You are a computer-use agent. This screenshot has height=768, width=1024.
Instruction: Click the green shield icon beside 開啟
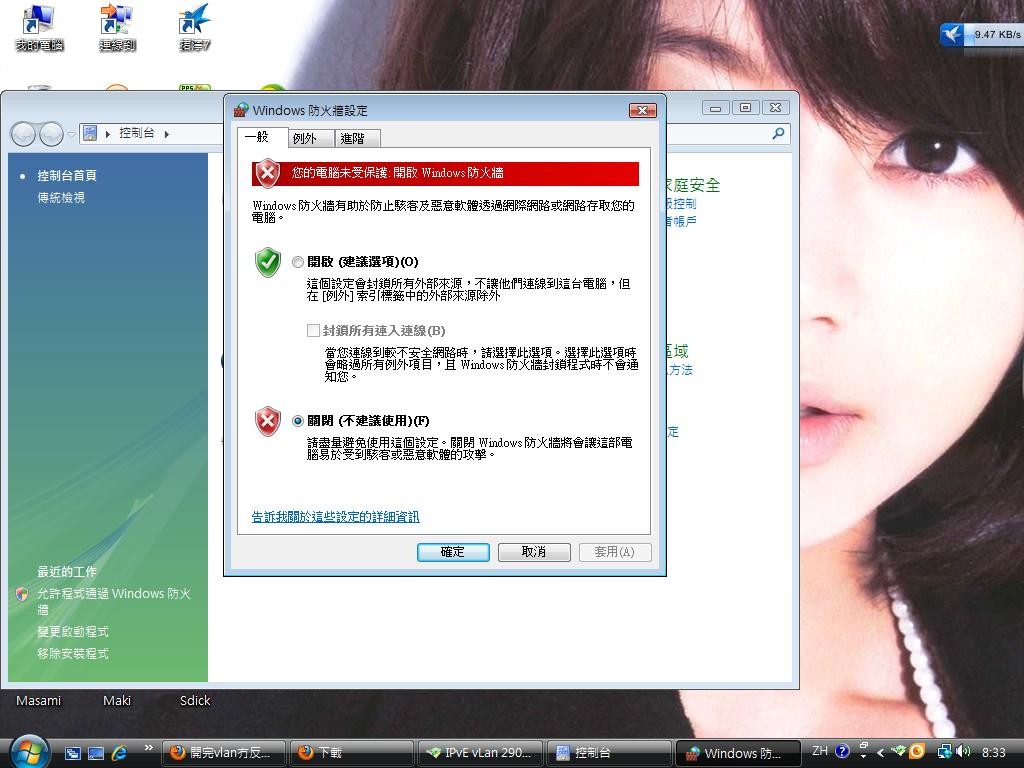point(268,262)
